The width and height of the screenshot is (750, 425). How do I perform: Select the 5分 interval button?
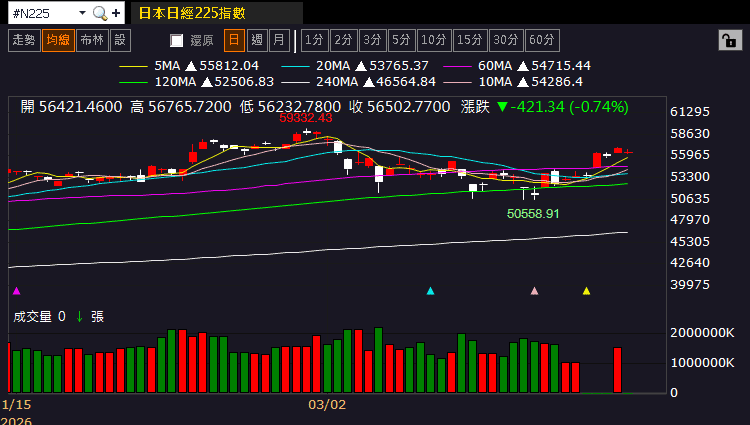[x=401, y=40]
